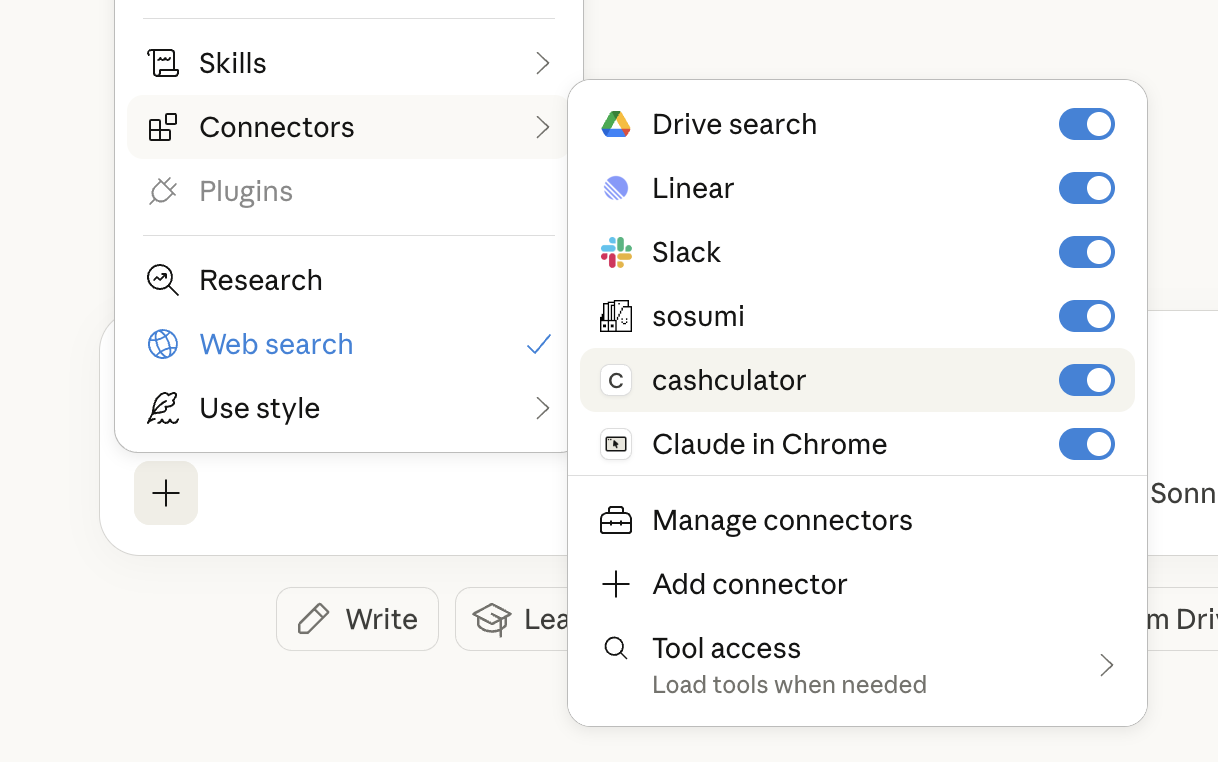Click the Write button
1218x762 pixels.
357,619
